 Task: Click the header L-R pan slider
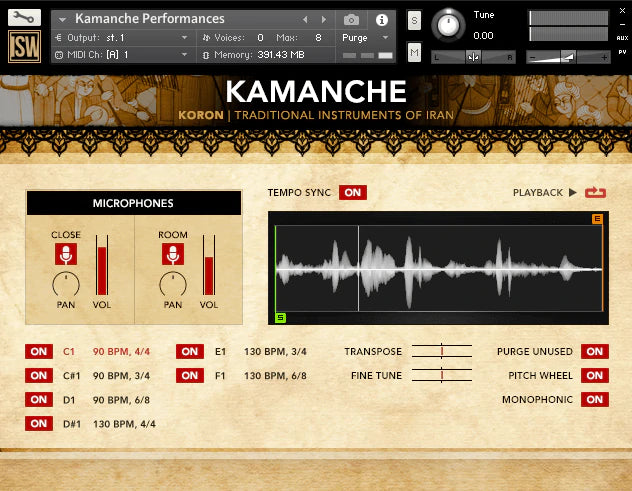click(x=473, y=57)
